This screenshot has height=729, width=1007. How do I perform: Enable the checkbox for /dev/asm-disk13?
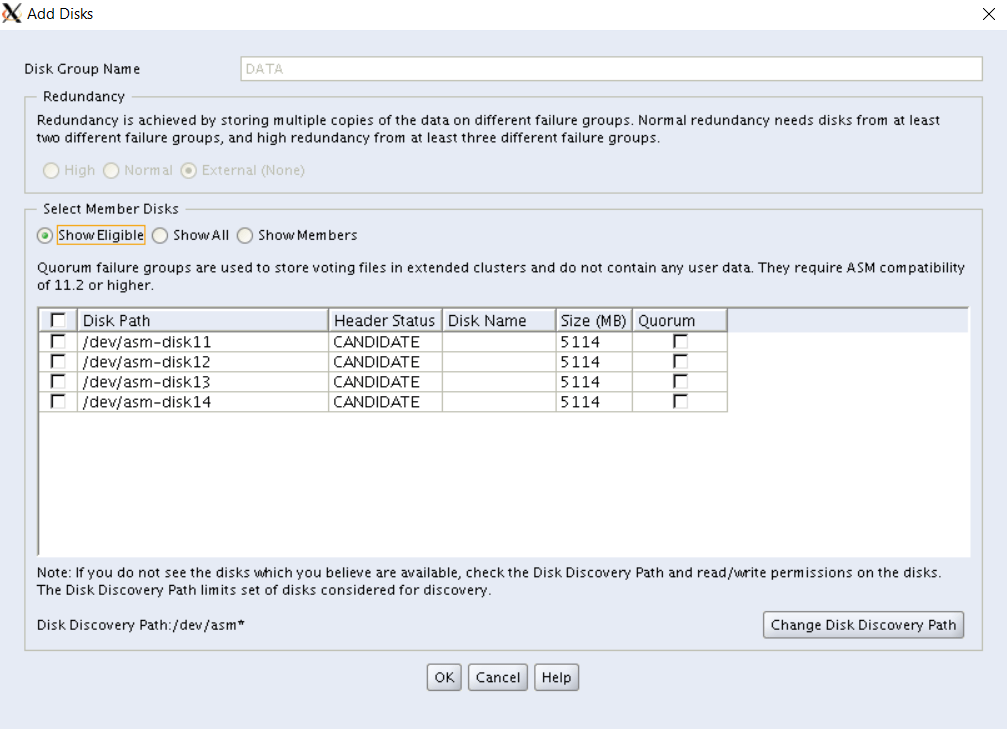58,382
